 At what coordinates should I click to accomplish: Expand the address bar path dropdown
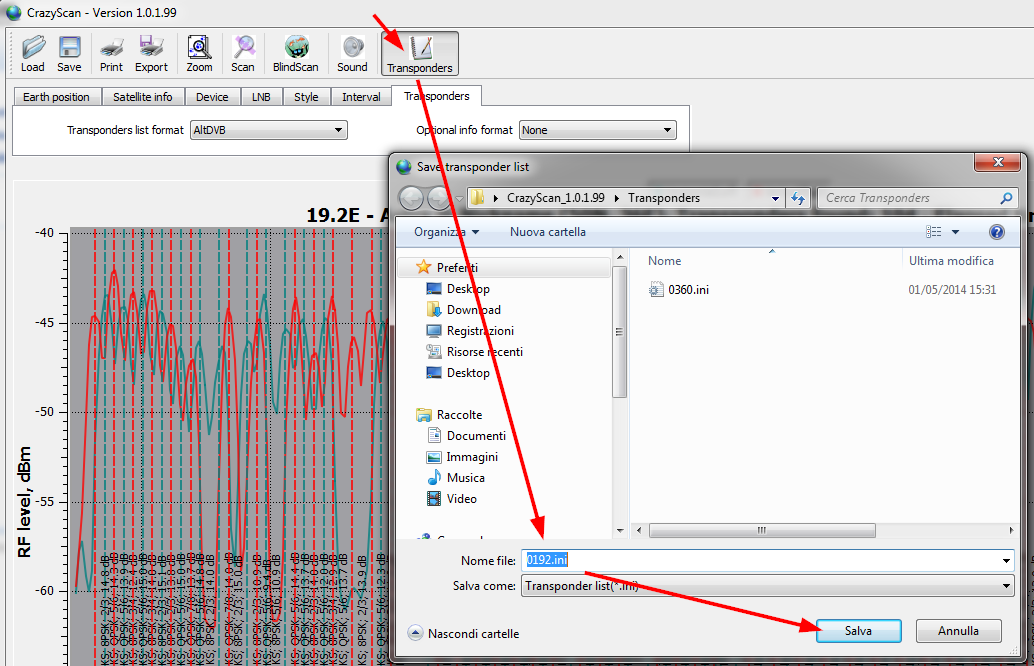click(x=775, y=198)
